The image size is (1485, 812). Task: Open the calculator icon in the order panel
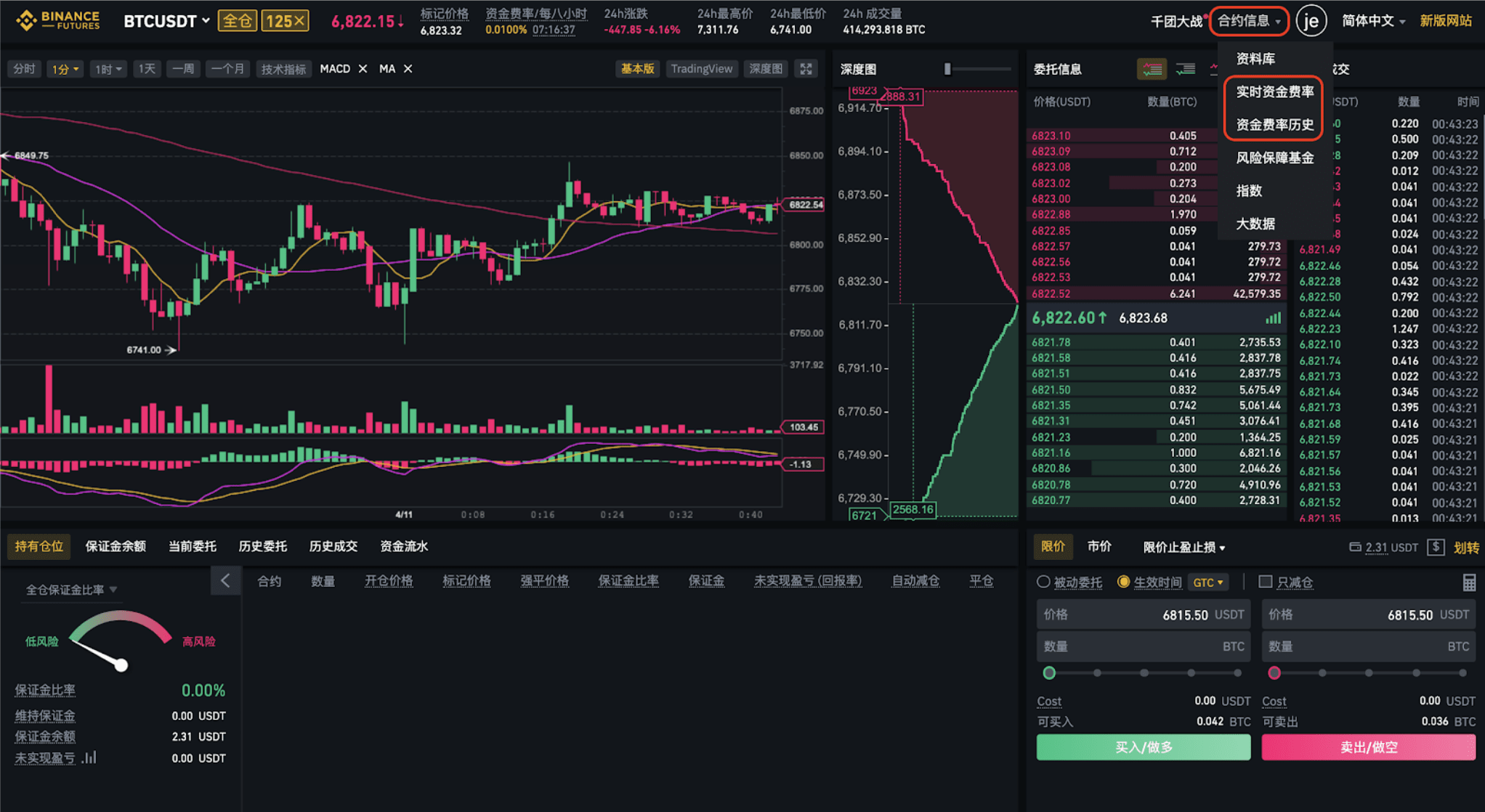(x=1468, y=582)
